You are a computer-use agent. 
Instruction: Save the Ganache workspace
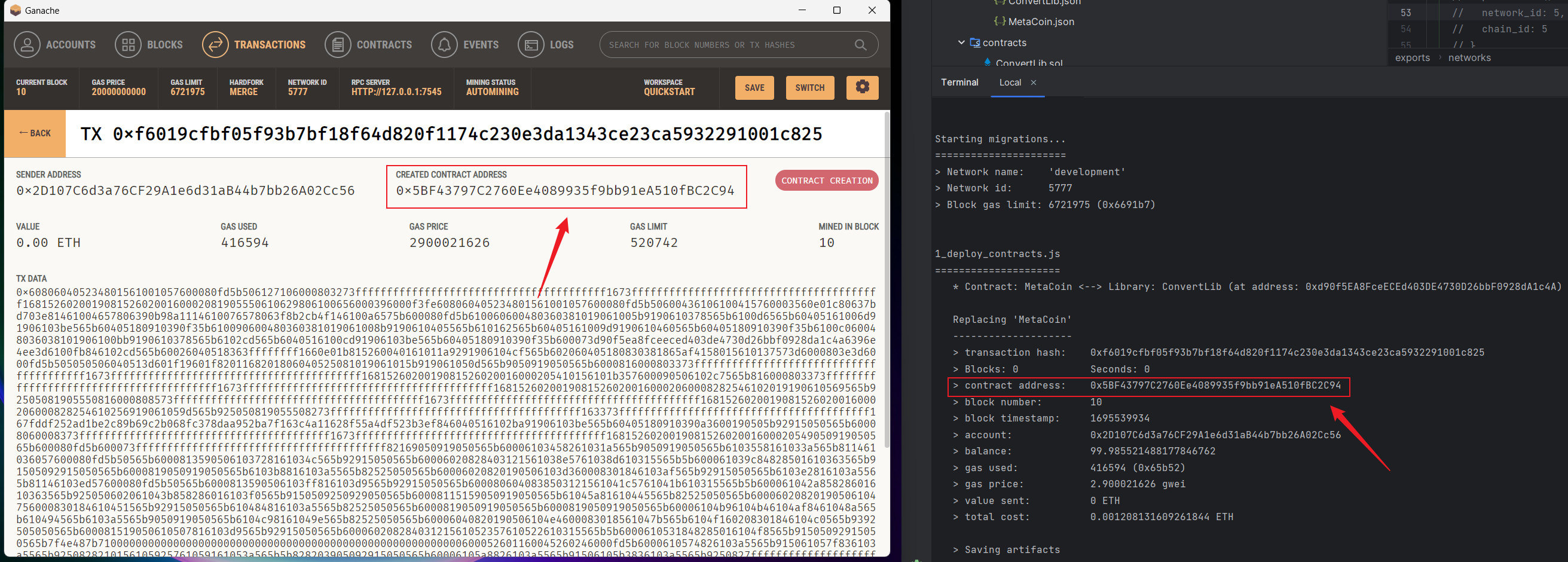[754, 88]
